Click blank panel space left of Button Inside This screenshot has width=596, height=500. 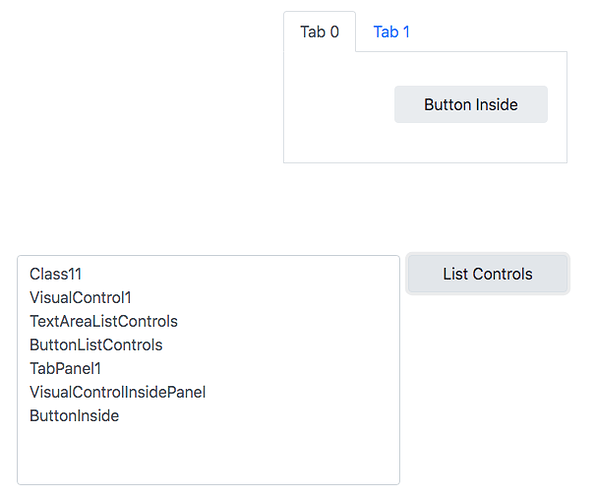pyautogui.click(x=339, y=106)
